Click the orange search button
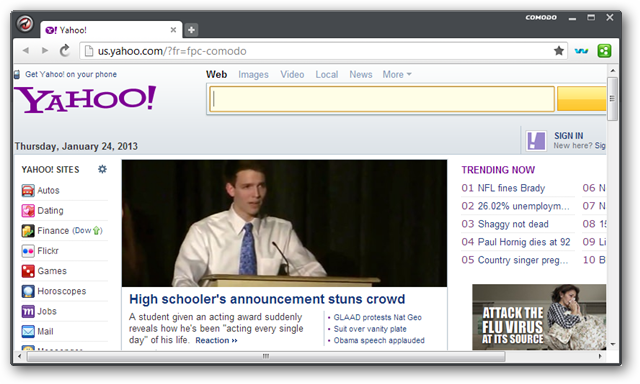This screenshot has height=384, width=640. click(582, 99)
